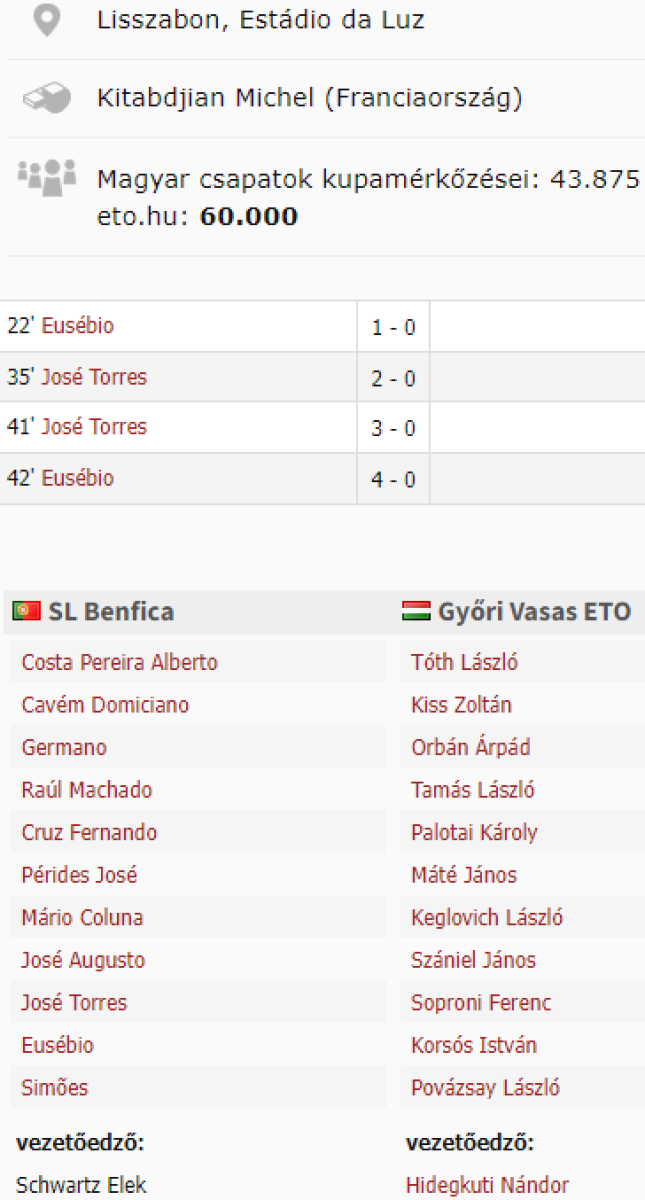Open Costa Pereira Alberto player page
The image size is (645, 1200).
coord(119,662)
